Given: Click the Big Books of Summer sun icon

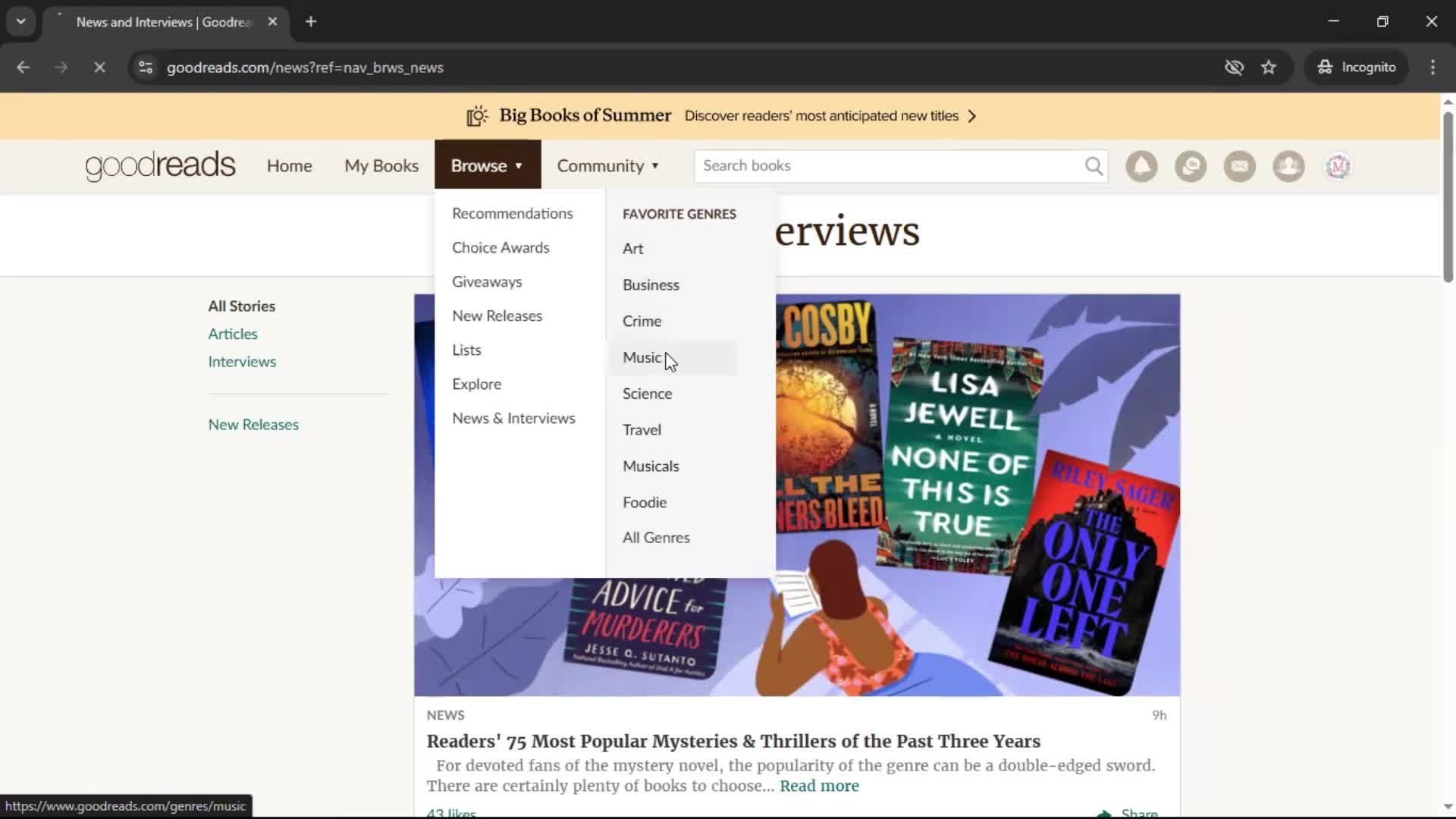Looking at the screenshot, I should click(477, 116).
